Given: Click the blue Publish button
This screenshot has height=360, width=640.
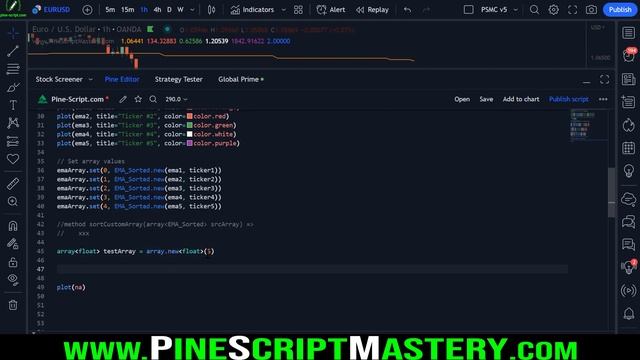Looking at the screenshot, I should (x=620, y=10).
